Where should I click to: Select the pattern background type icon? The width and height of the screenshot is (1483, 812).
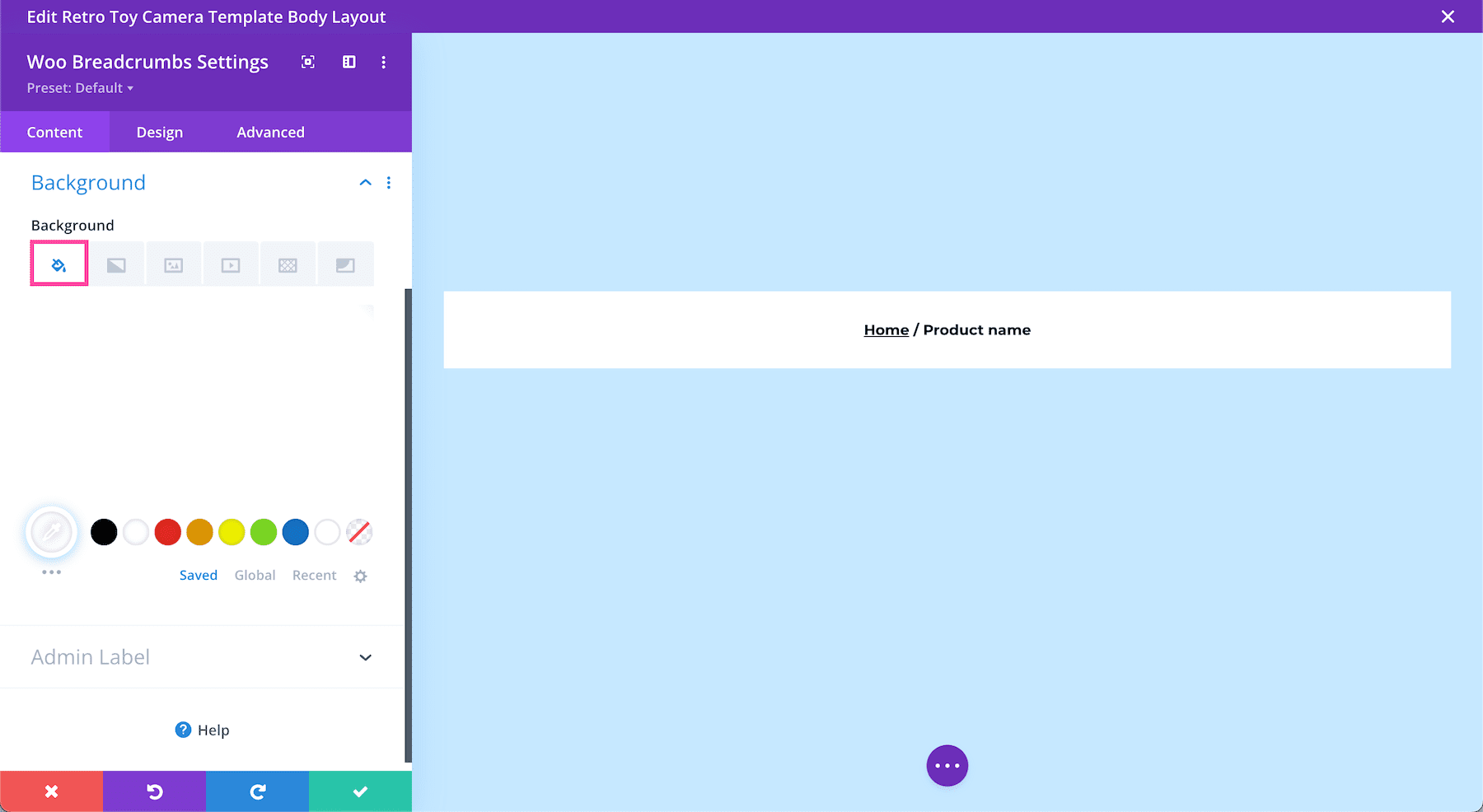pyautogui.click(x=288, y=263)
